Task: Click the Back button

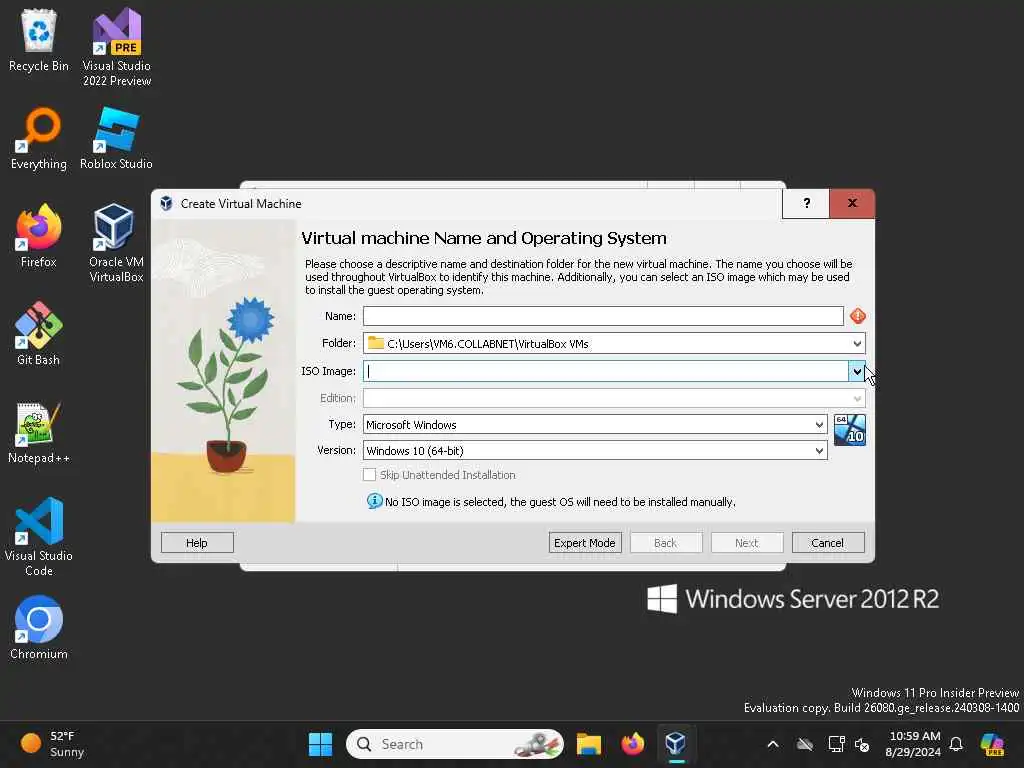Action: pos(666,543)
